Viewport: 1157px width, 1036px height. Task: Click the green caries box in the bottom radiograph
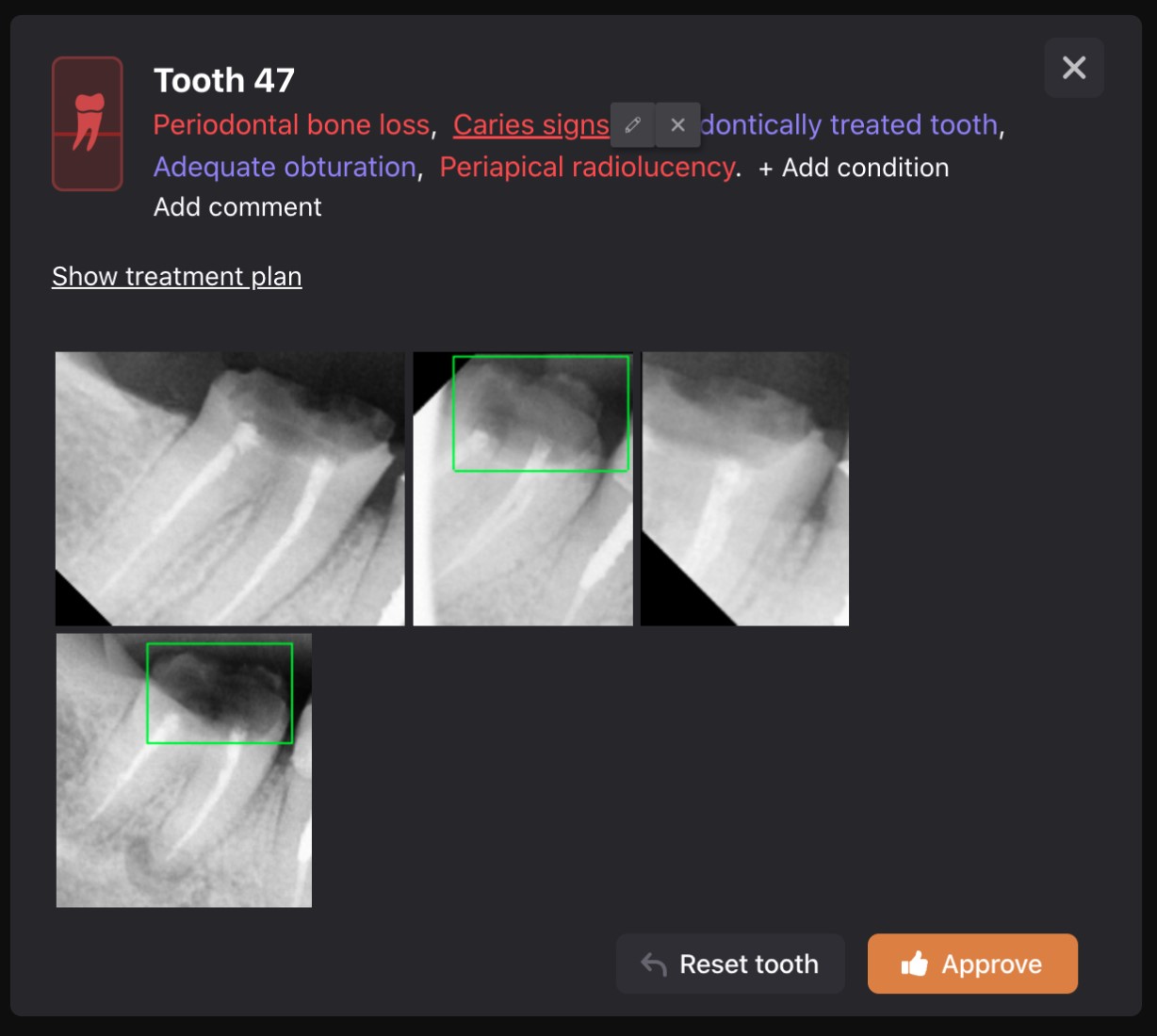tap(220, 693)
